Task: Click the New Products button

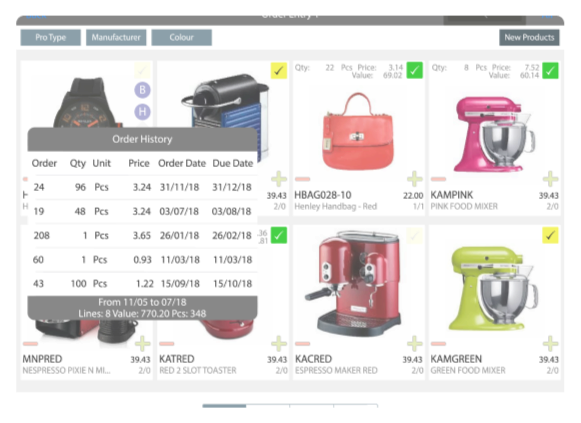Action: coord(529,37)
